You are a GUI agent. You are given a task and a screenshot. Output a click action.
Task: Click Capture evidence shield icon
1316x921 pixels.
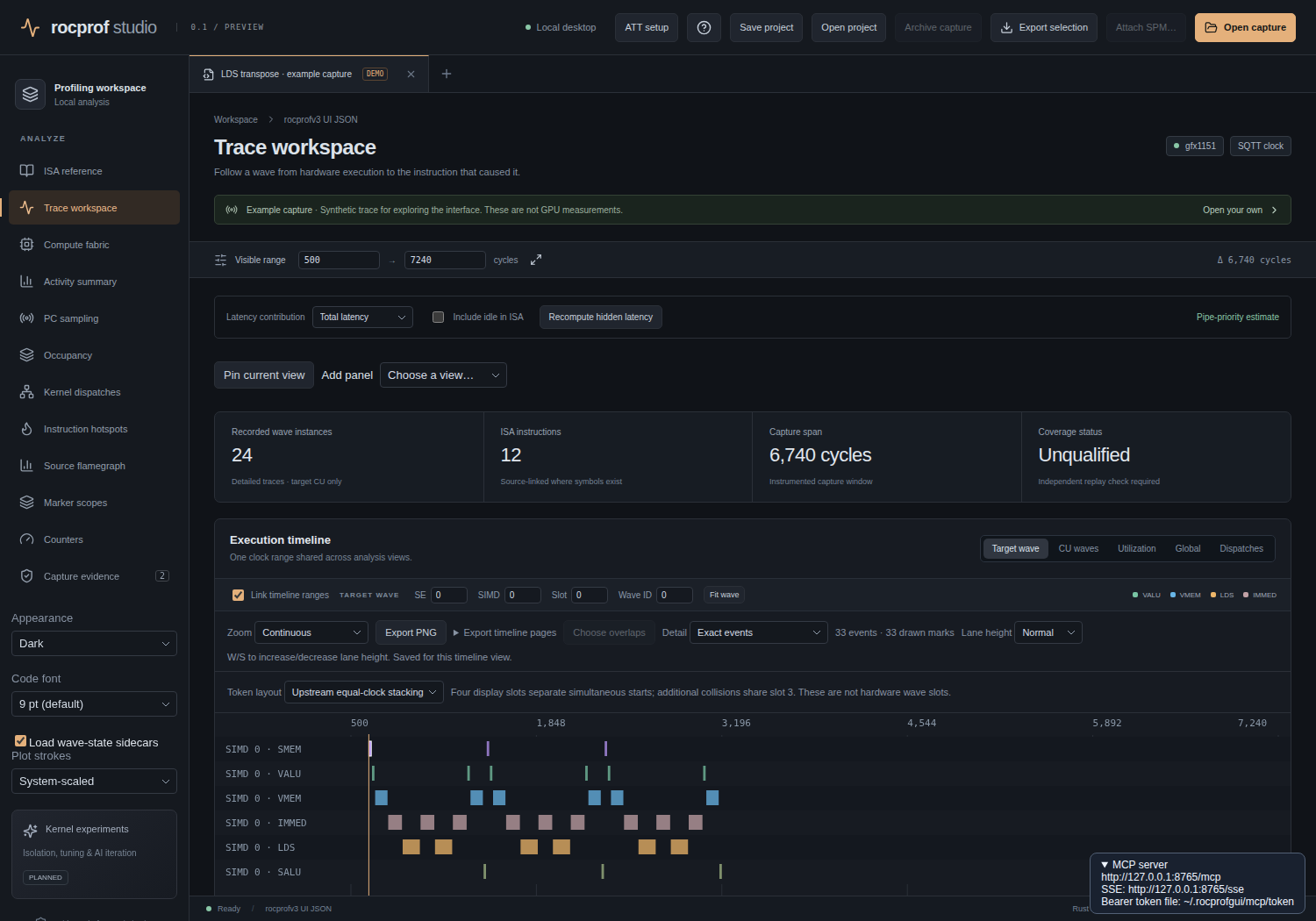[27, 576]
